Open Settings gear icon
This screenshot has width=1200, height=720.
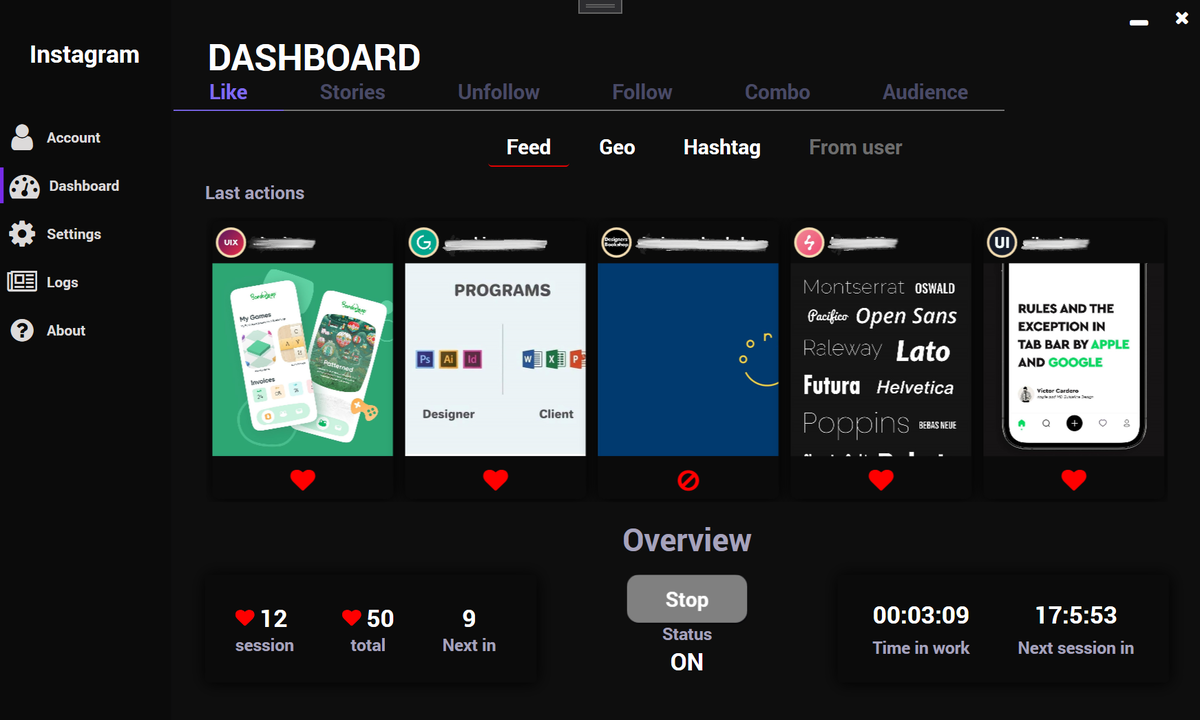[x=22, y=234]
